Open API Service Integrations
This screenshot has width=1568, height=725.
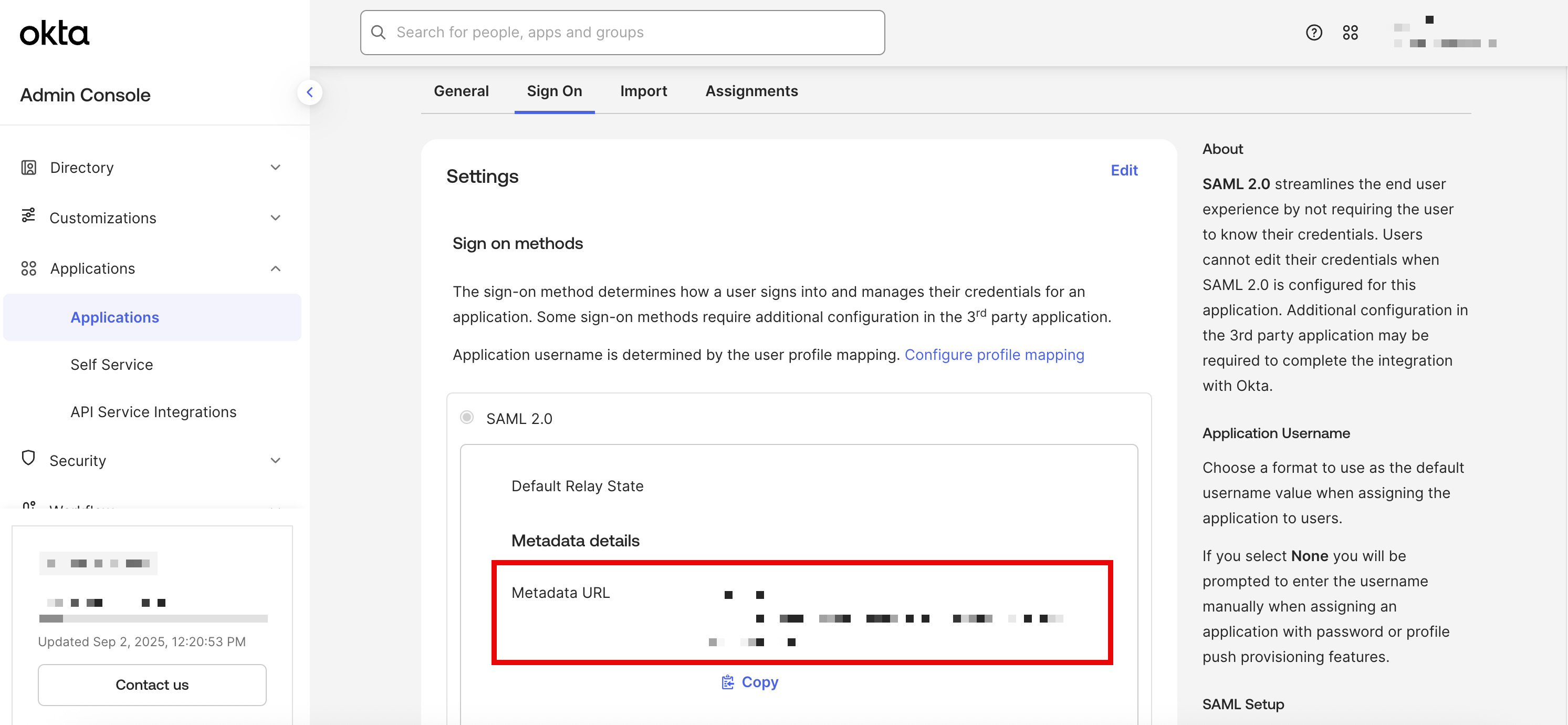(x=153, y=412)
